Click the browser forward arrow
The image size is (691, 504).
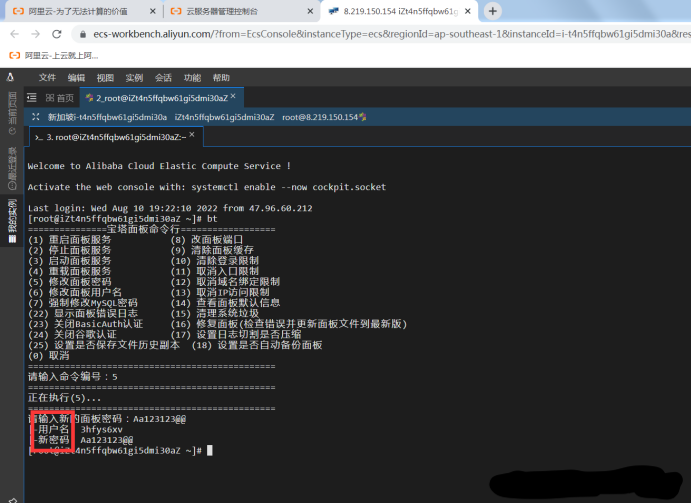click(36, 34)
